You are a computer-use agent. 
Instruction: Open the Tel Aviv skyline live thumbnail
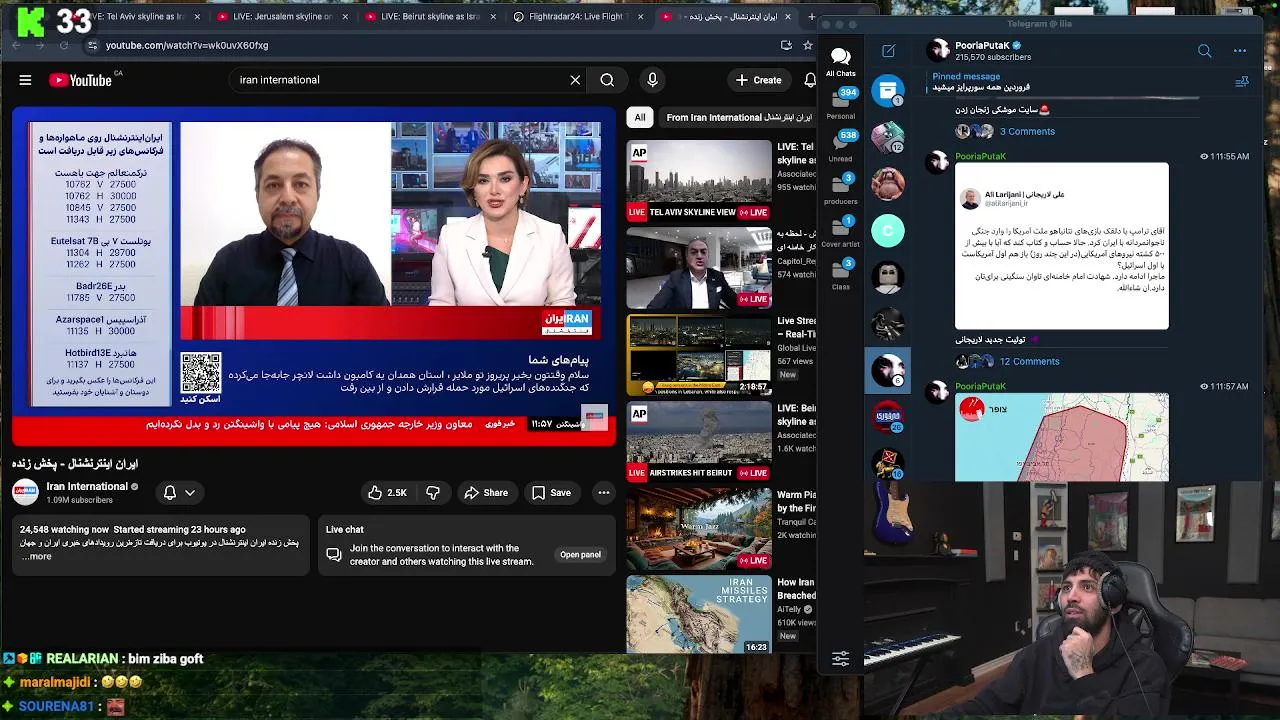[699, 180]
